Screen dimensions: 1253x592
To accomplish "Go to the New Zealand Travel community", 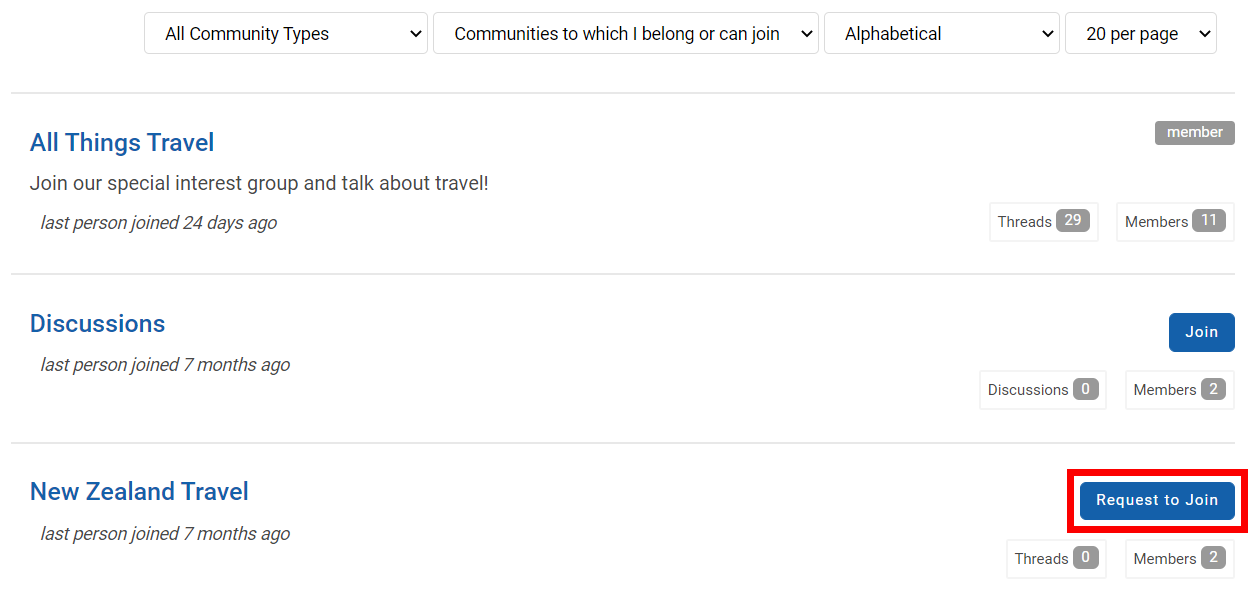I will click(139, 492).
